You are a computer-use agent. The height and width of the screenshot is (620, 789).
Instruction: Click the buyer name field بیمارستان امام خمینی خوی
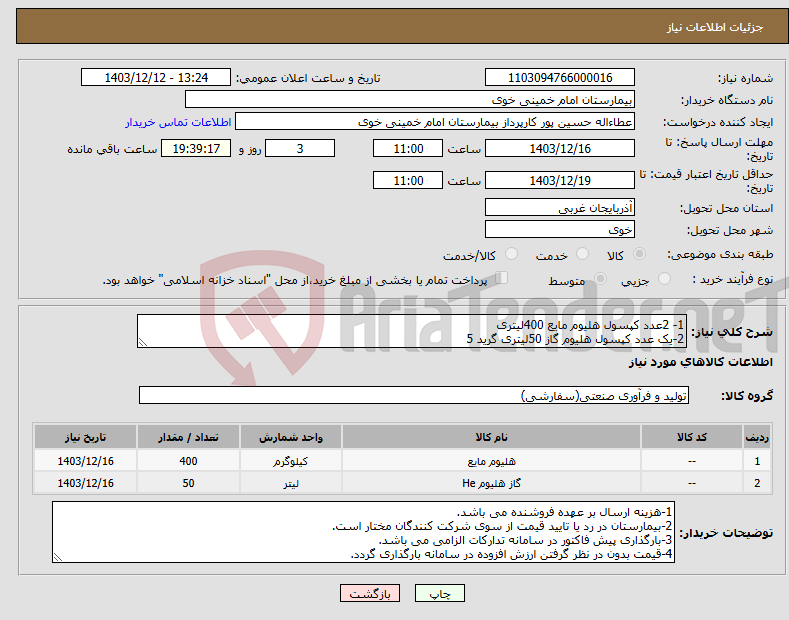tap(410, 100)
